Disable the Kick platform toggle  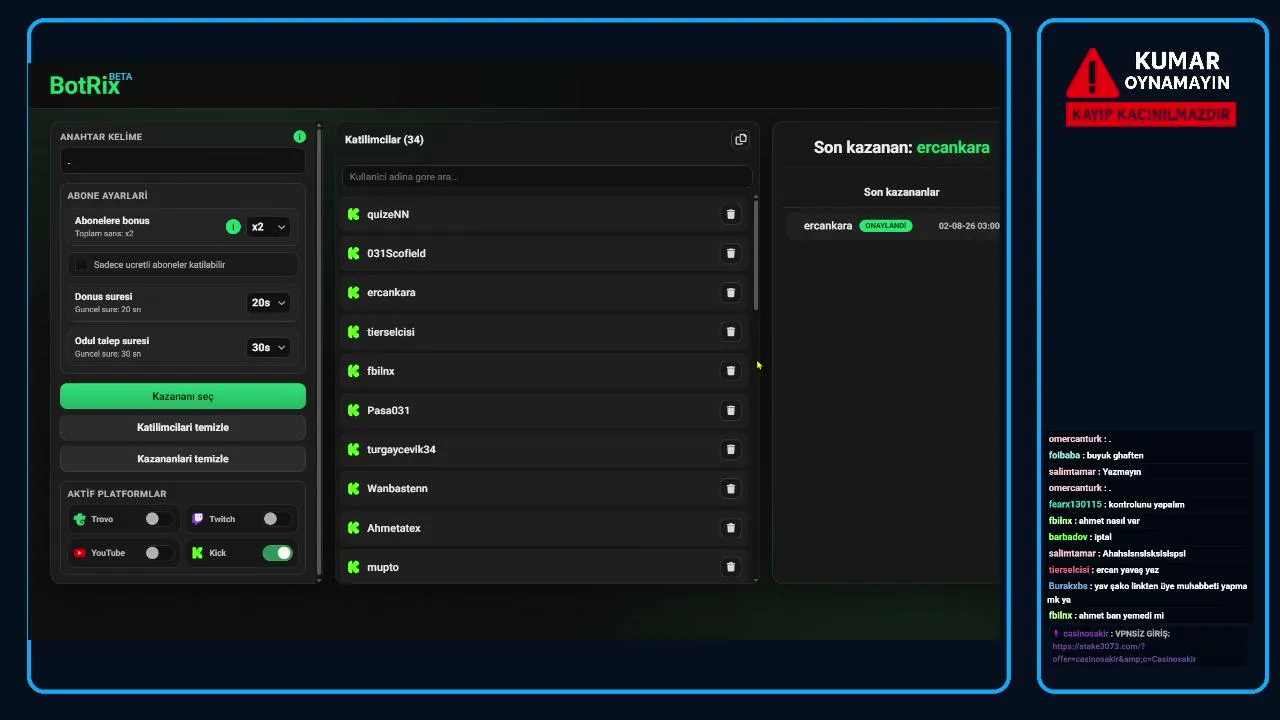[x=277, y=553]
